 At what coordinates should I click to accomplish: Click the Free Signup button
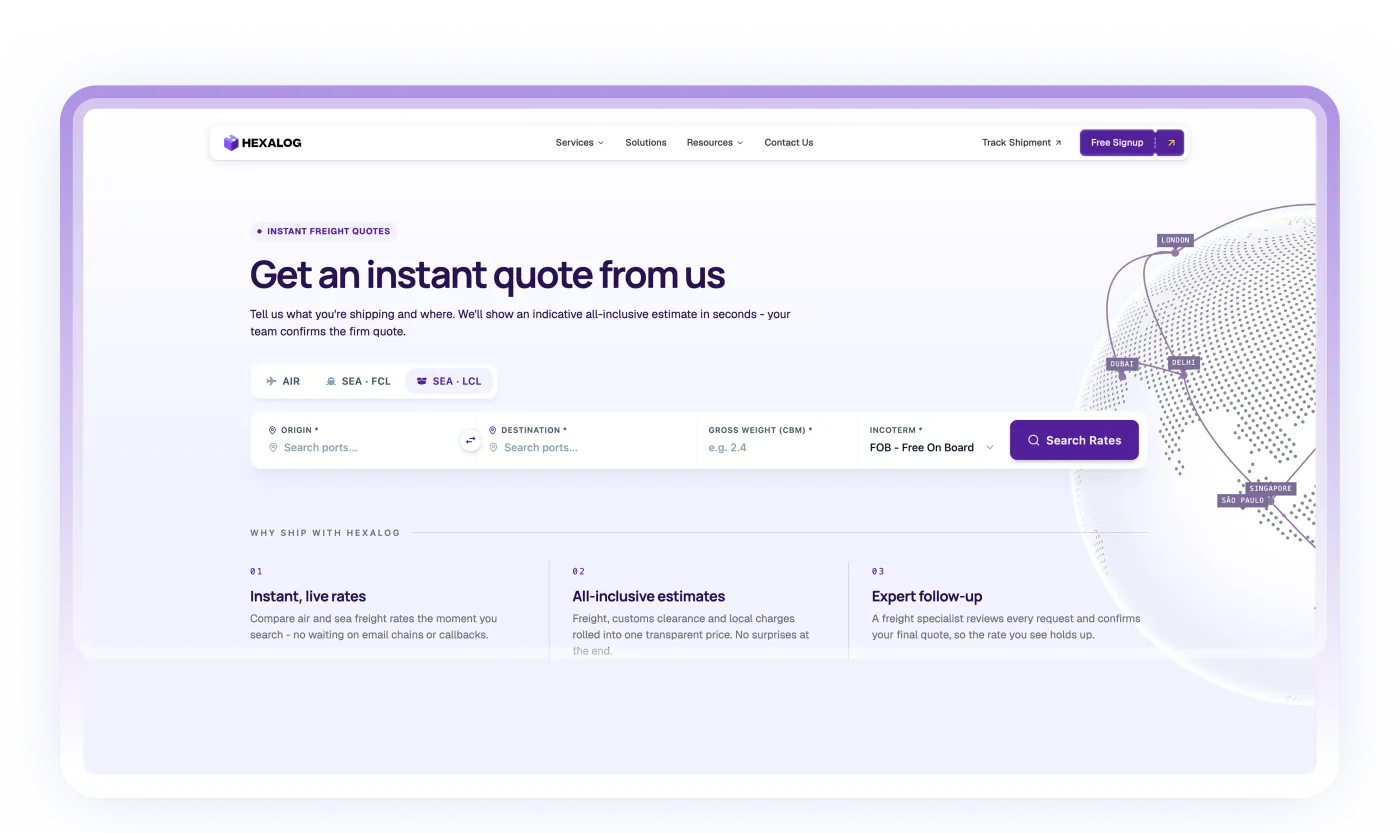click(x=1131, y=143)
